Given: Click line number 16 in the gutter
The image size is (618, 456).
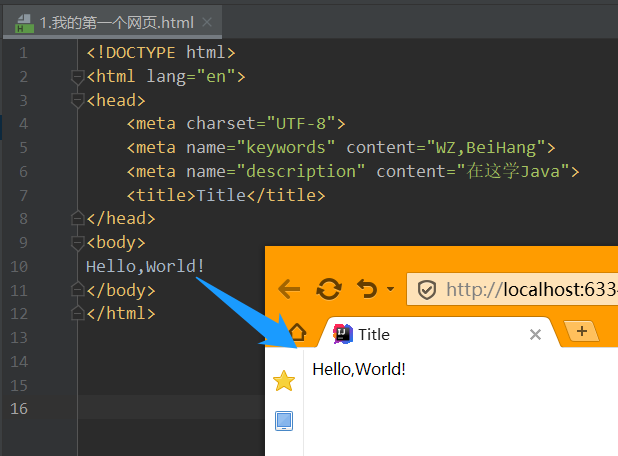Looking at the screenshot, I should (19, 409).
